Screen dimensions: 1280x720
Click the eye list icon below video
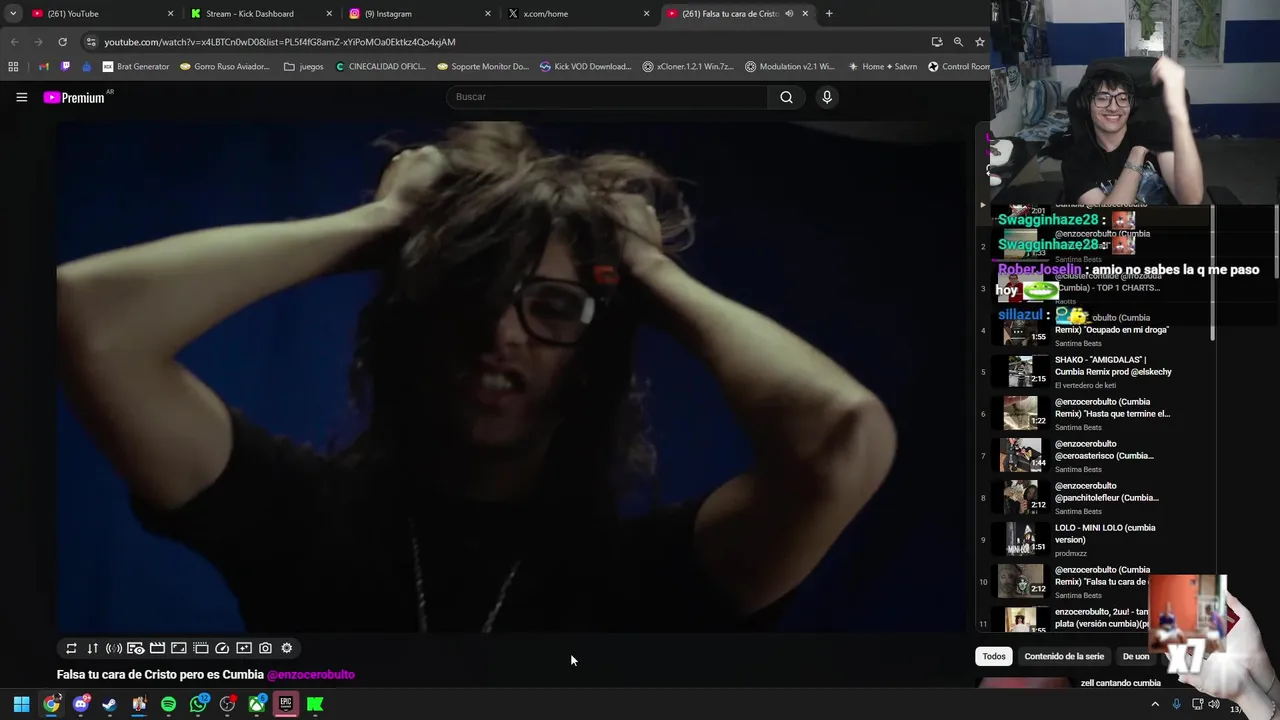click(x=136, y=648)
